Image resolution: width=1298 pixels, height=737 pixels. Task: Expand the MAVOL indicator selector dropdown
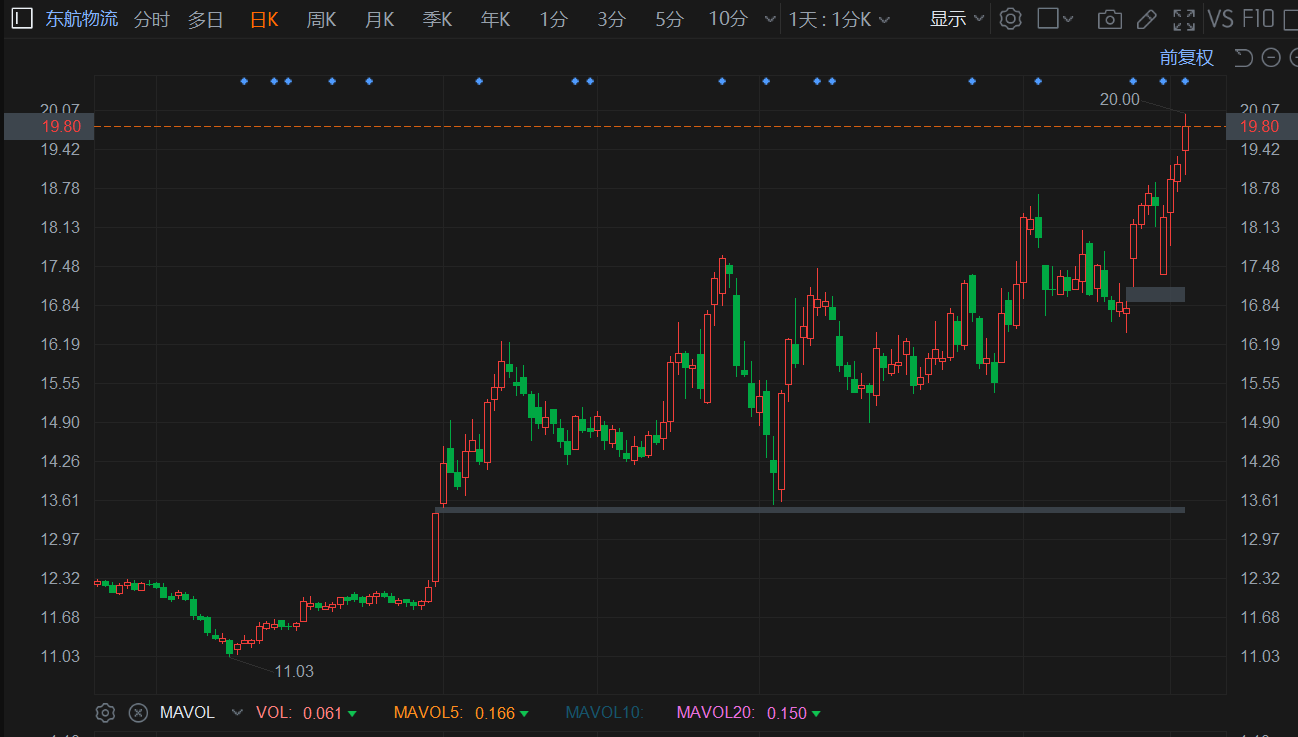[237, 713]
